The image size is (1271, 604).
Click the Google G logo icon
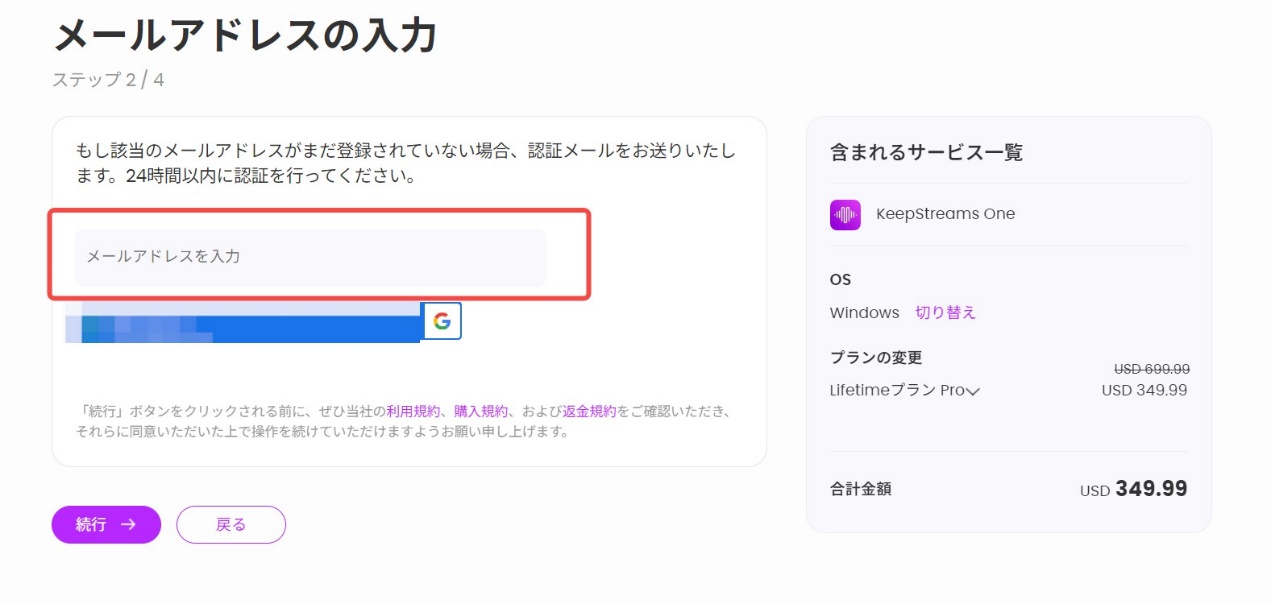pyautogui.click(x=441, y=321)
